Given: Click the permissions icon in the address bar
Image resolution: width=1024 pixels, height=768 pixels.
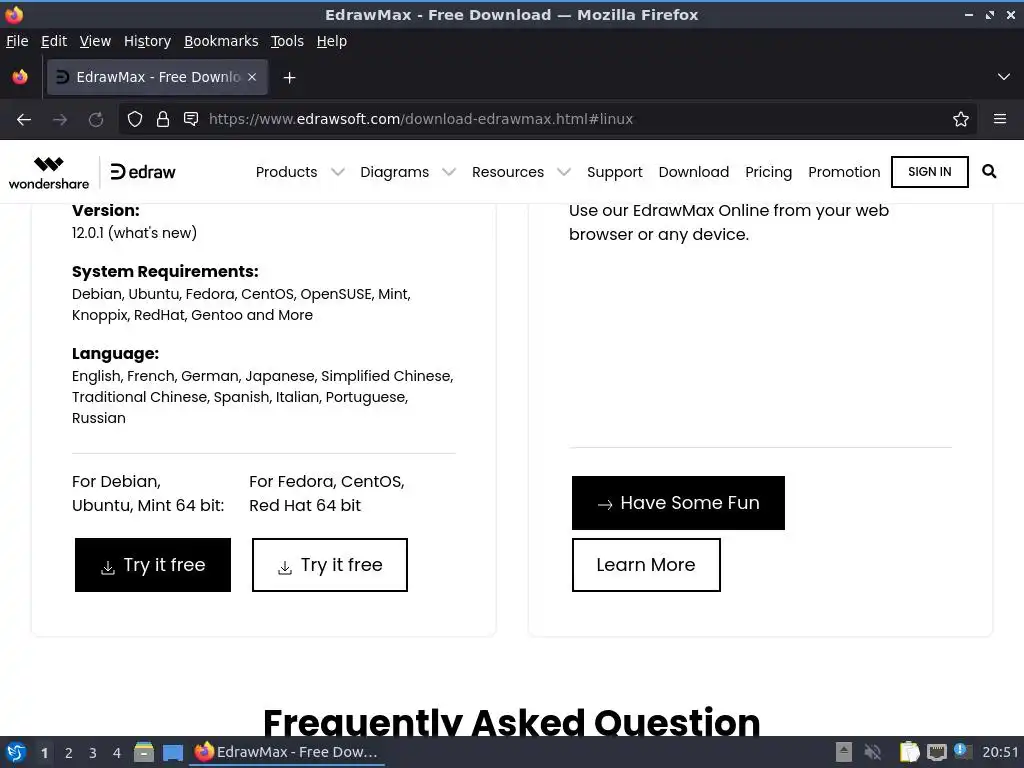Looking at the screenshot, I should 191,119.
